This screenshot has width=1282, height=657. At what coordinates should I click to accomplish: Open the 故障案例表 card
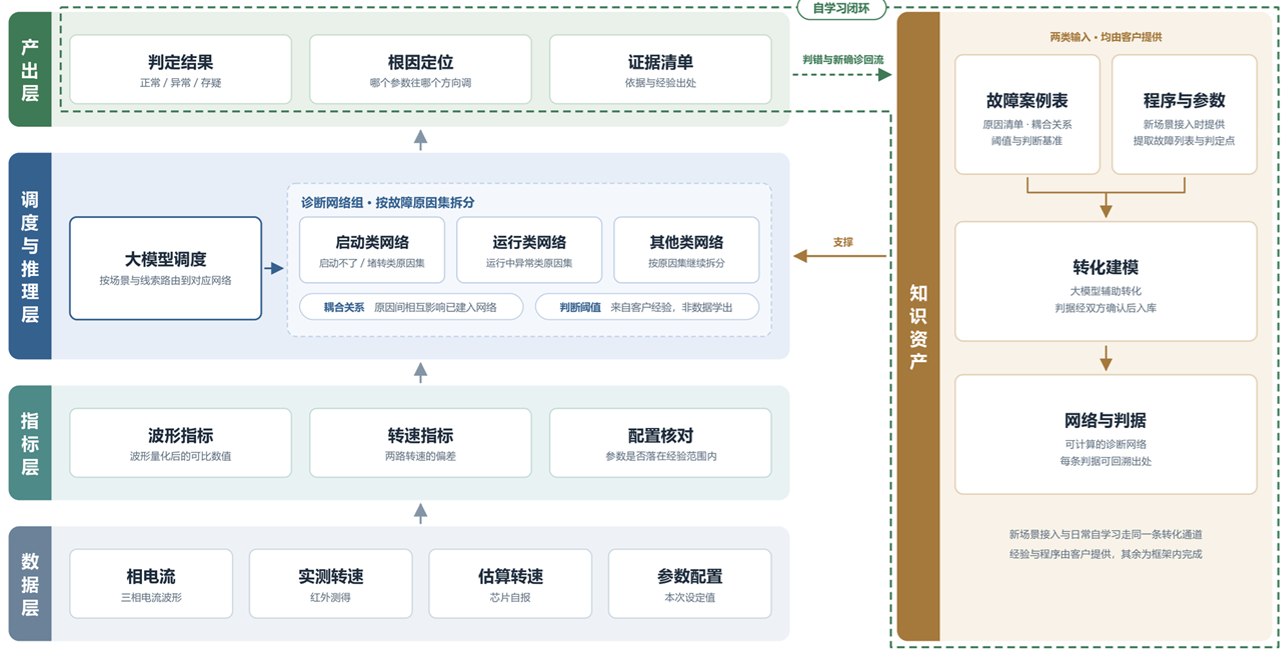point(1027,115)
